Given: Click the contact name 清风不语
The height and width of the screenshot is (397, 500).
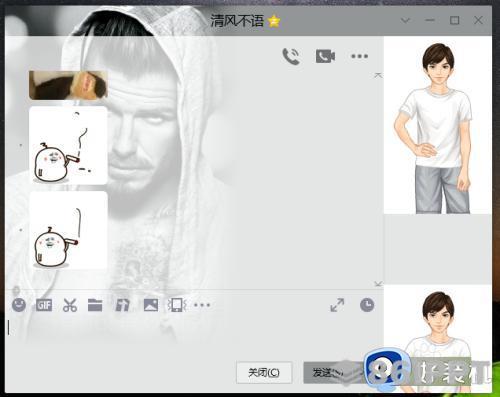Looking at the screenshot, I should click(x=237, y=21).
